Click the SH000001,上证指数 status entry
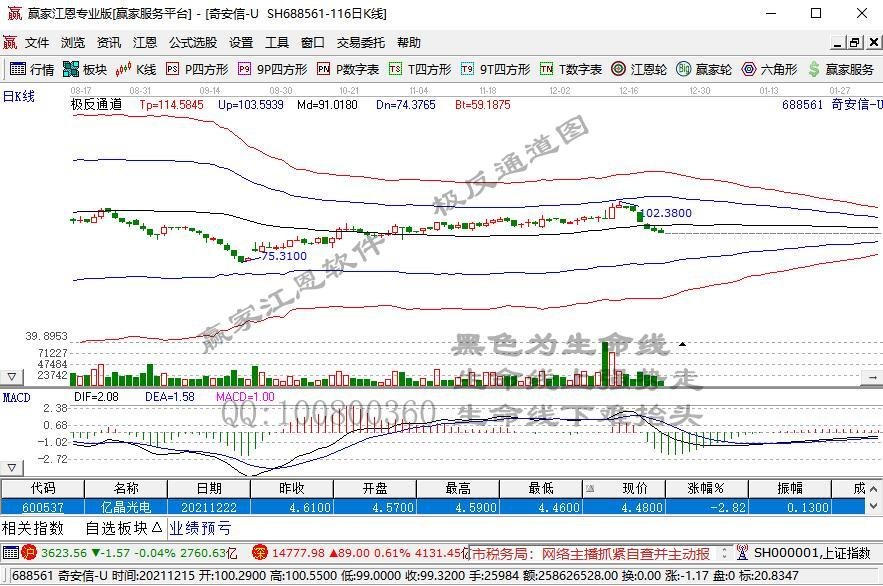This screenshot has width=883, height=586. 813,553
